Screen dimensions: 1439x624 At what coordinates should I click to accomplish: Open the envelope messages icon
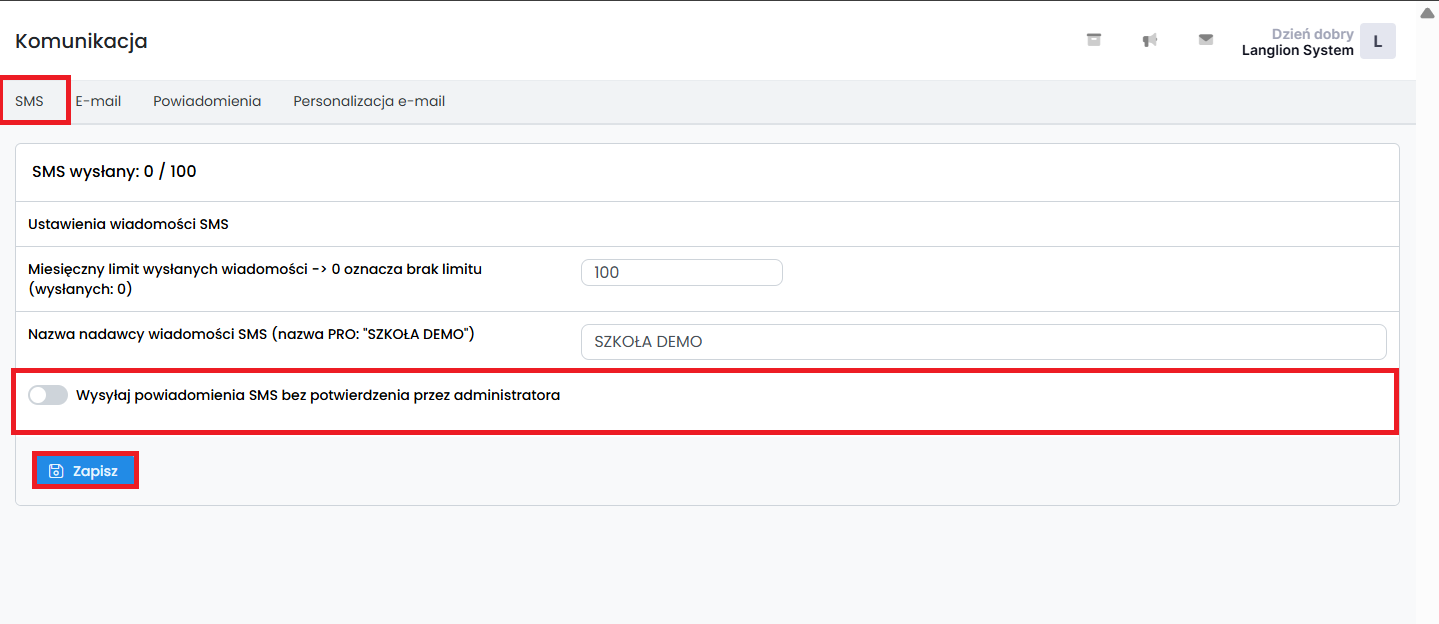point(1206,40)
